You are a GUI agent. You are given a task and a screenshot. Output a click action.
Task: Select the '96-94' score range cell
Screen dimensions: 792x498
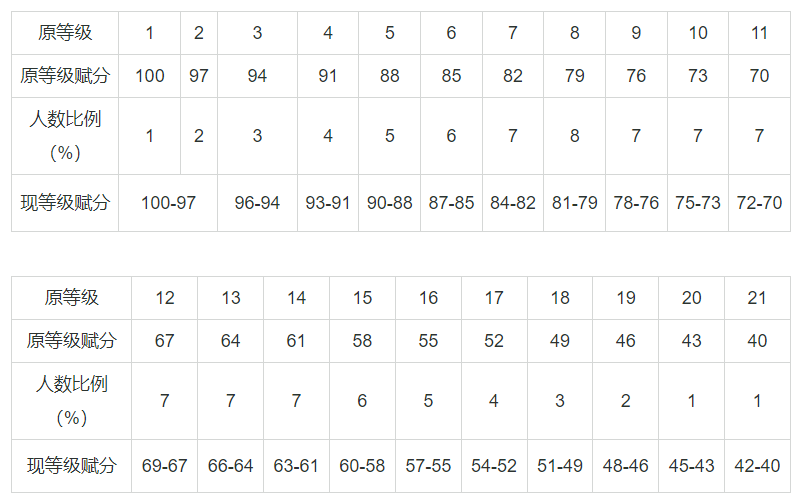[x=257, y=203]
